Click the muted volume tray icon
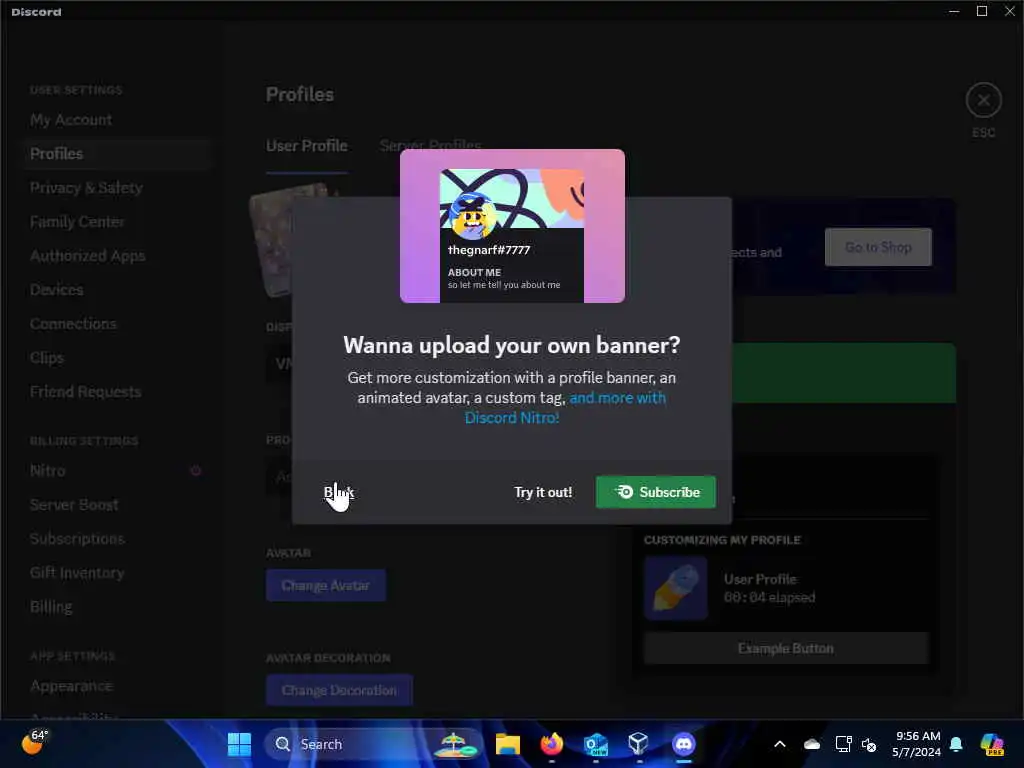 pyautogui.click(x=869, y=744)
